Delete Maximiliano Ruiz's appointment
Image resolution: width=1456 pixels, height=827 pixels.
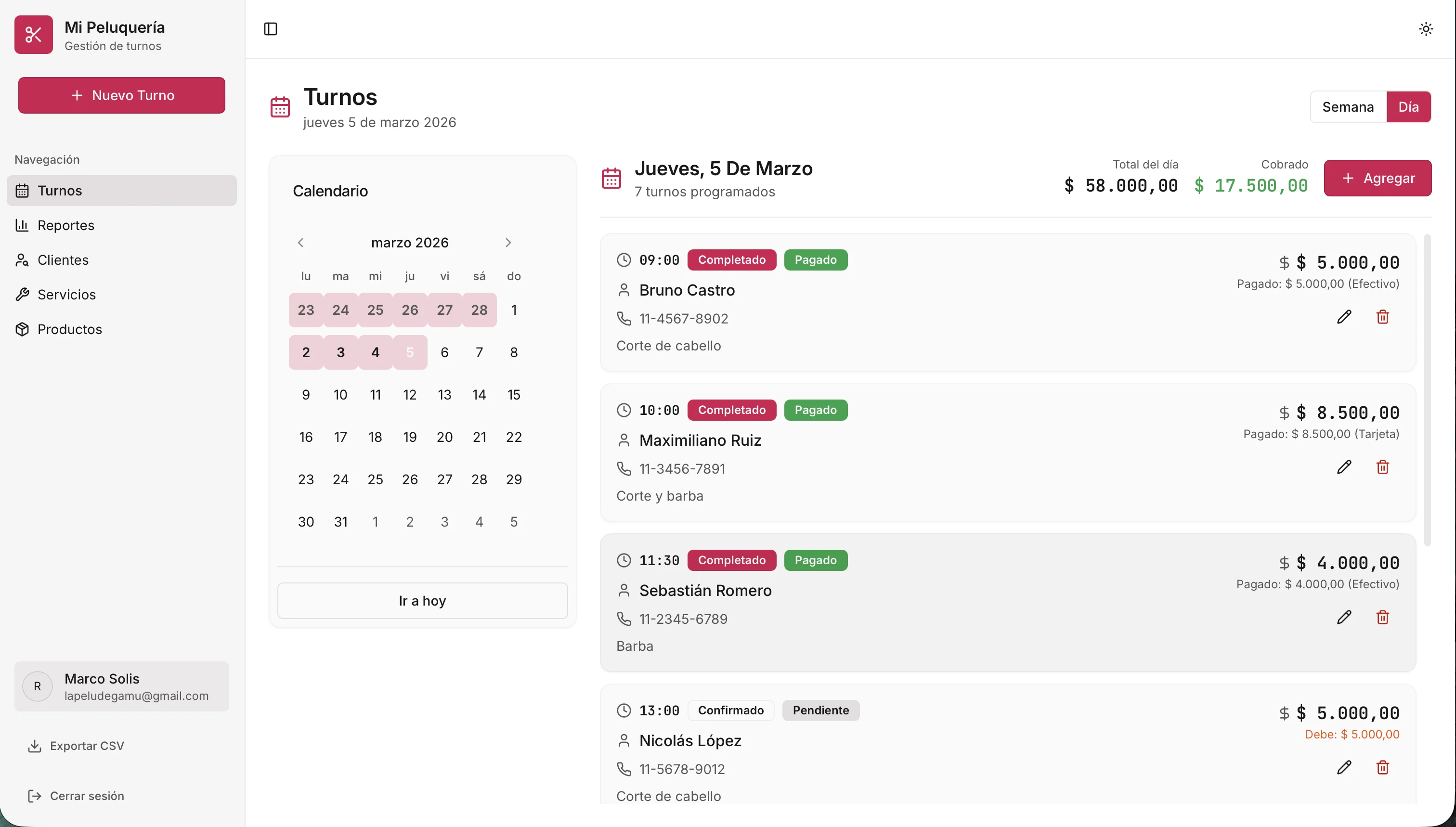point(1382,467)
